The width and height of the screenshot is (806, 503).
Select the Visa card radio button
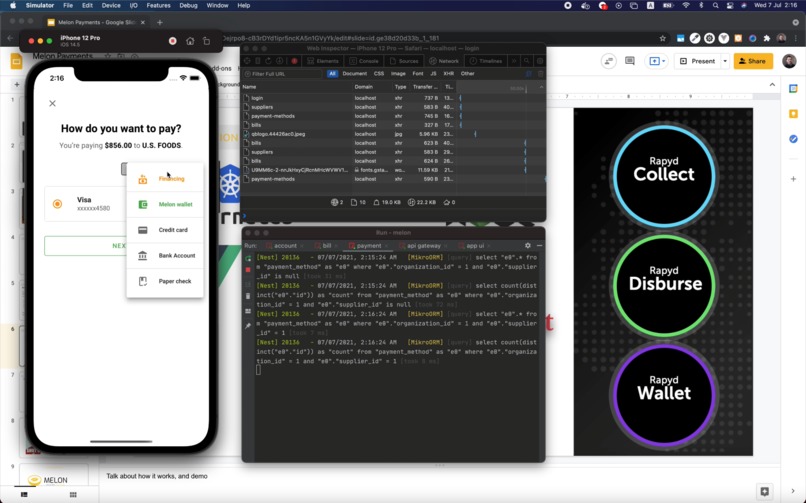point(58,204)
